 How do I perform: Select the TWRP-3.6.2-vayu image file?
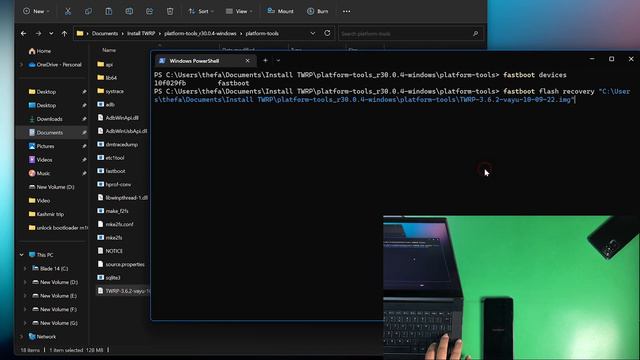tap(124, 291)
